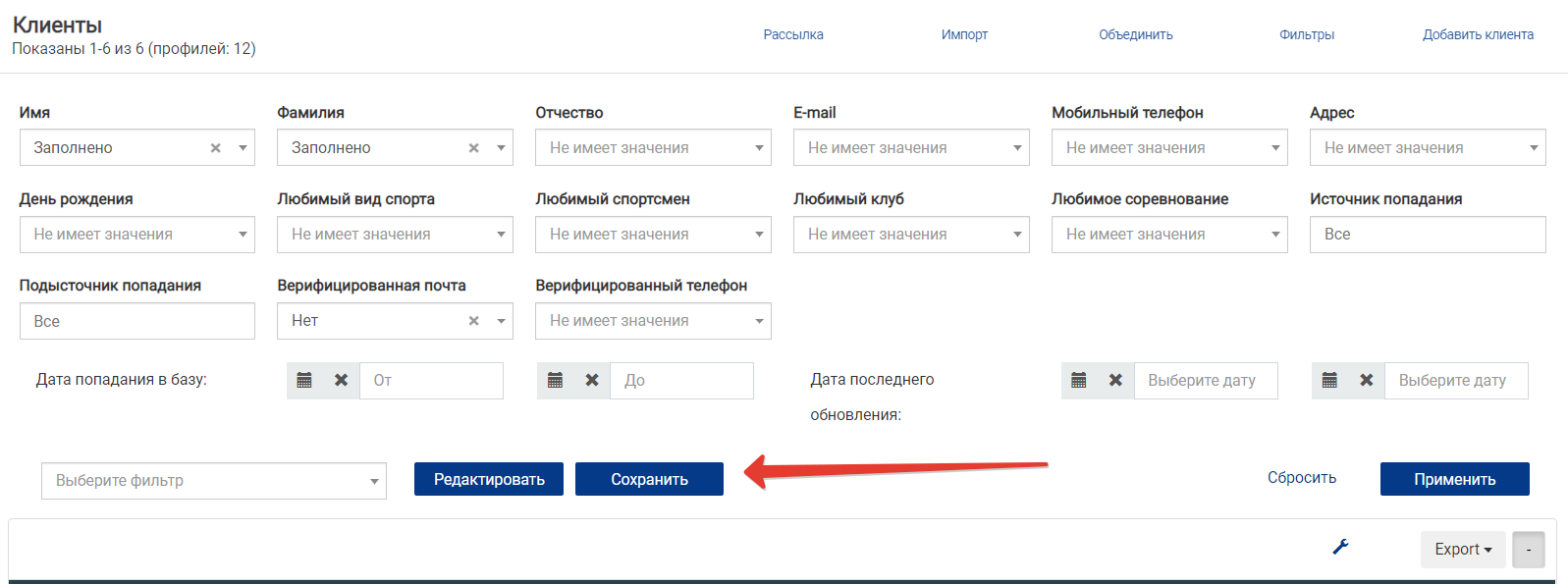The width and height of the screenshot is (1568, 584).
Task: Clear the Фамилия filter value
Action: (474, 148)
